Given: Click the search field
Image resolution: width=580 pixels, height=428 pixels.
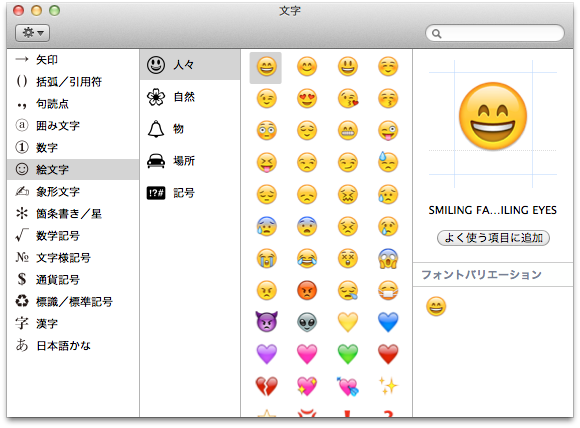Looking at the screenshot, I should [x=495, y=33].
